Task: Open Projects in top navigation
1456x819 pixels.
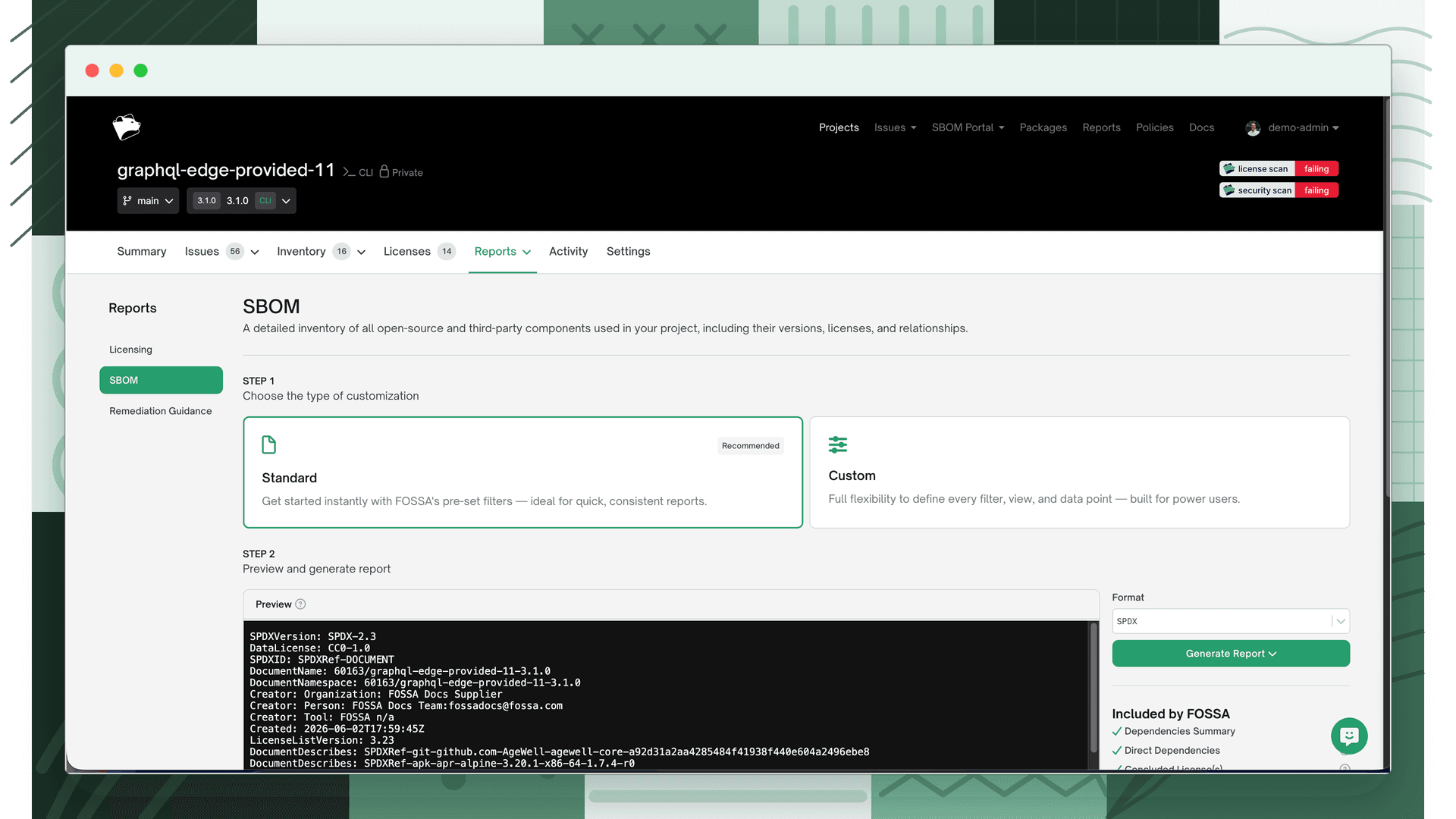Action: (x=839, y=127)
